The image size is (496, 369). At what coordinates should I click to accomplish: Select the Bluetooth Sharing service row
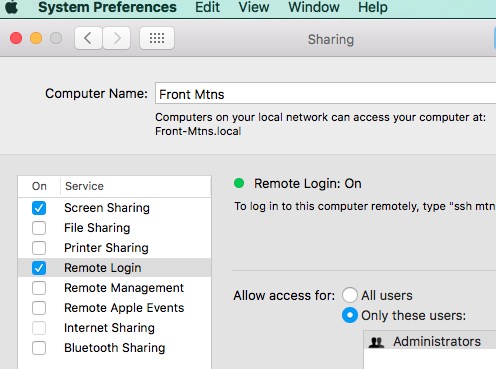click(114, 348)
